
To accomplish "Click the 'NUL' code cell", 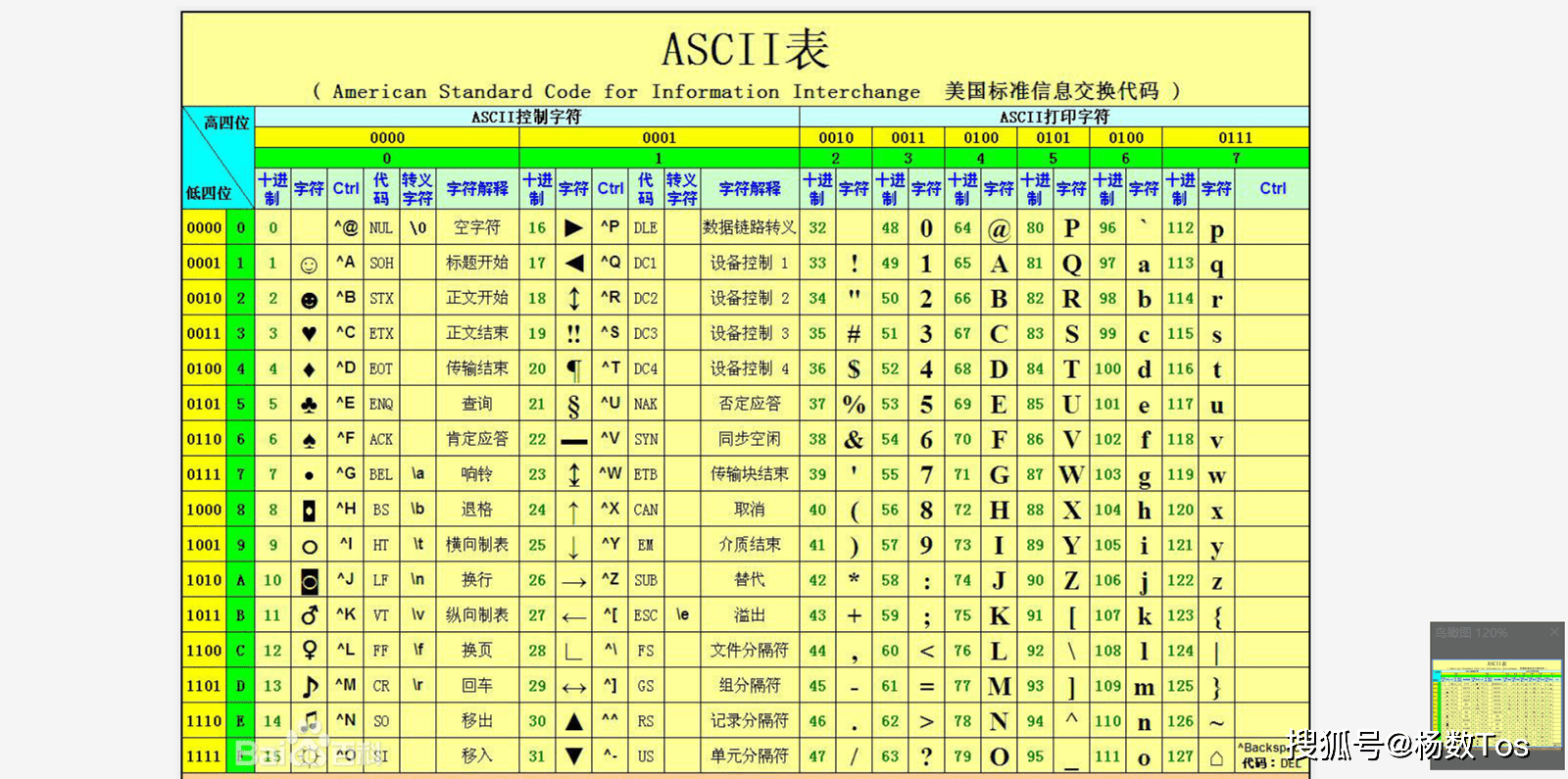I will point(381,227).
